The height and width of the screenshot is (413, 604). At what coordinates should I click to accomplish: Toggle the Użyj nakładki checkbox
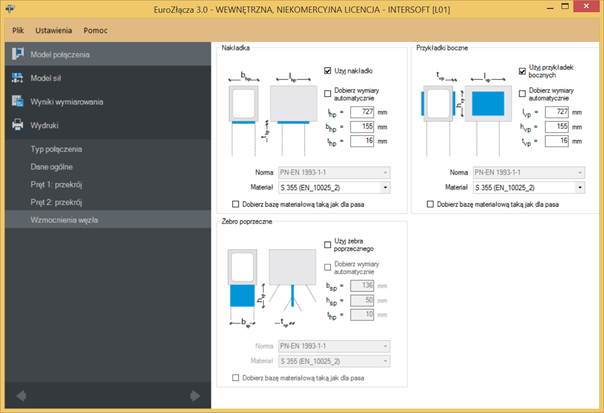tap(327, 71)
